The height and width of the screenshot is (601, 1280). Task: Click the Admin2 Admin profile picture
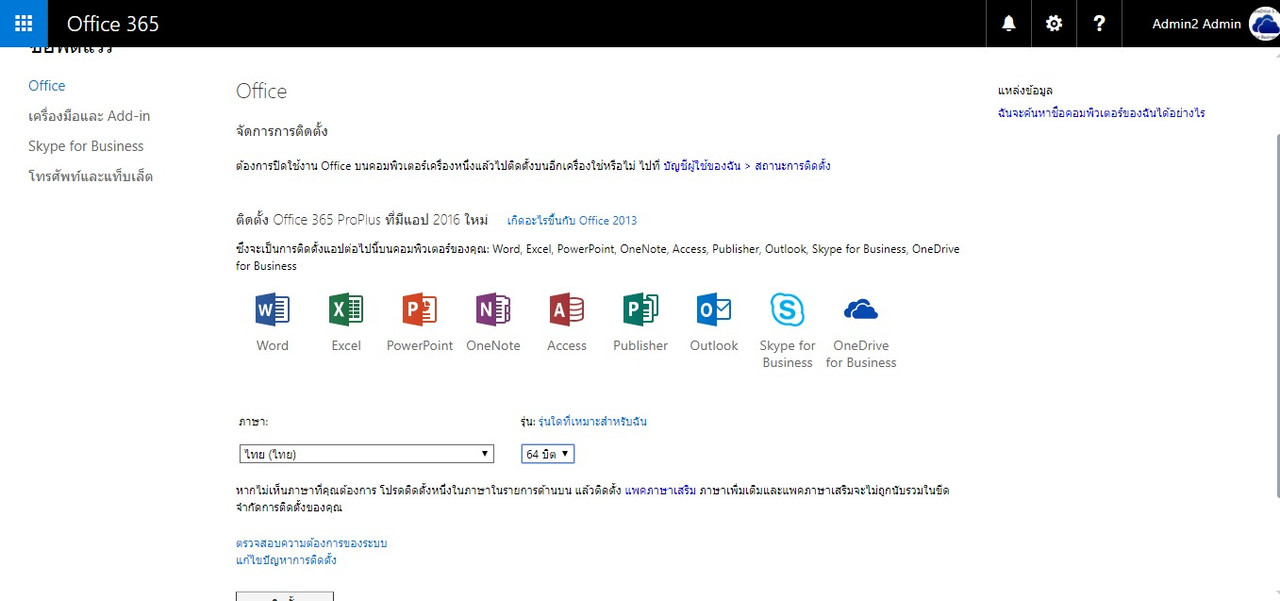pos(1265,24)
